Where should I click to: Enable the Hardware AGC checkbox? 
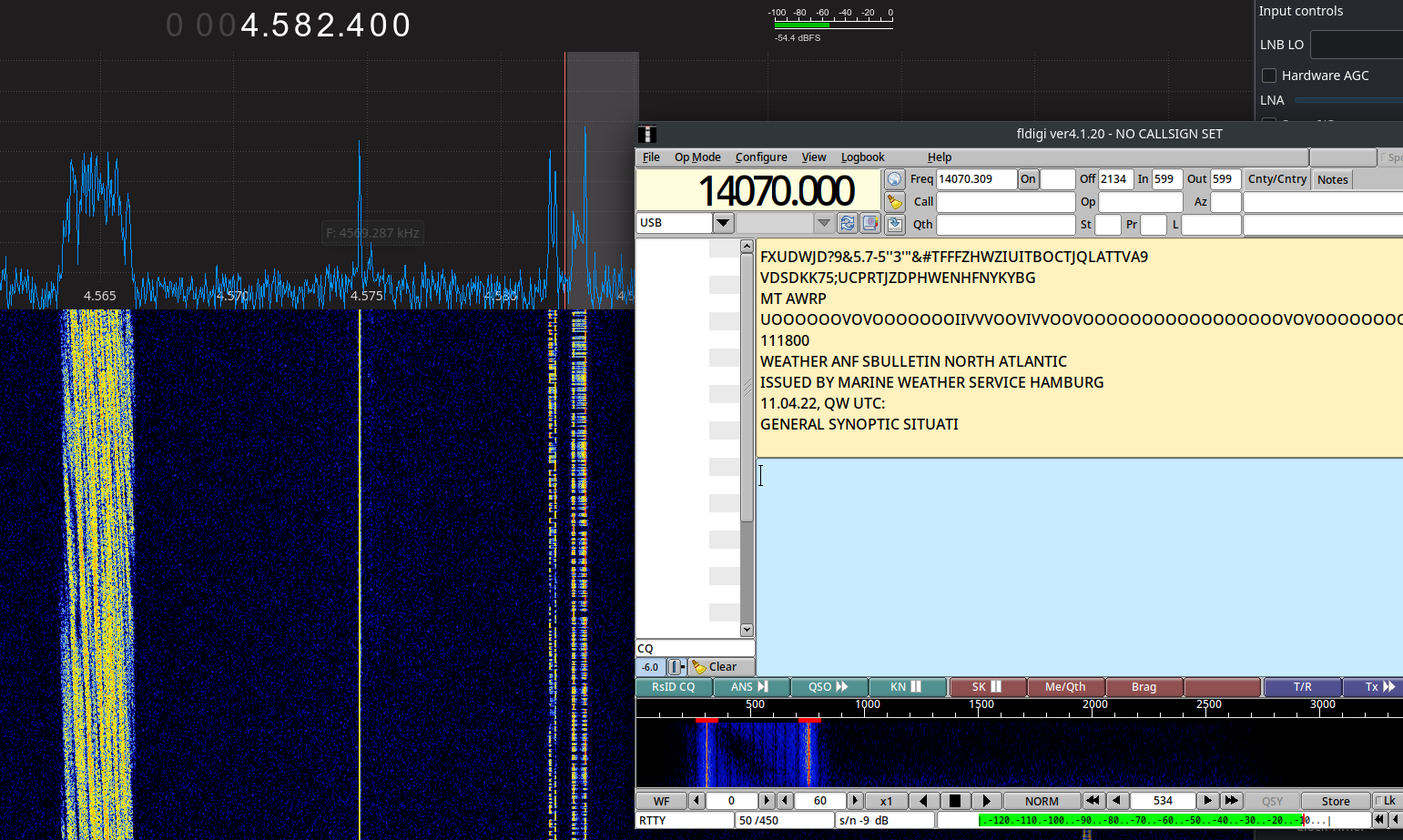point(1269,76)
